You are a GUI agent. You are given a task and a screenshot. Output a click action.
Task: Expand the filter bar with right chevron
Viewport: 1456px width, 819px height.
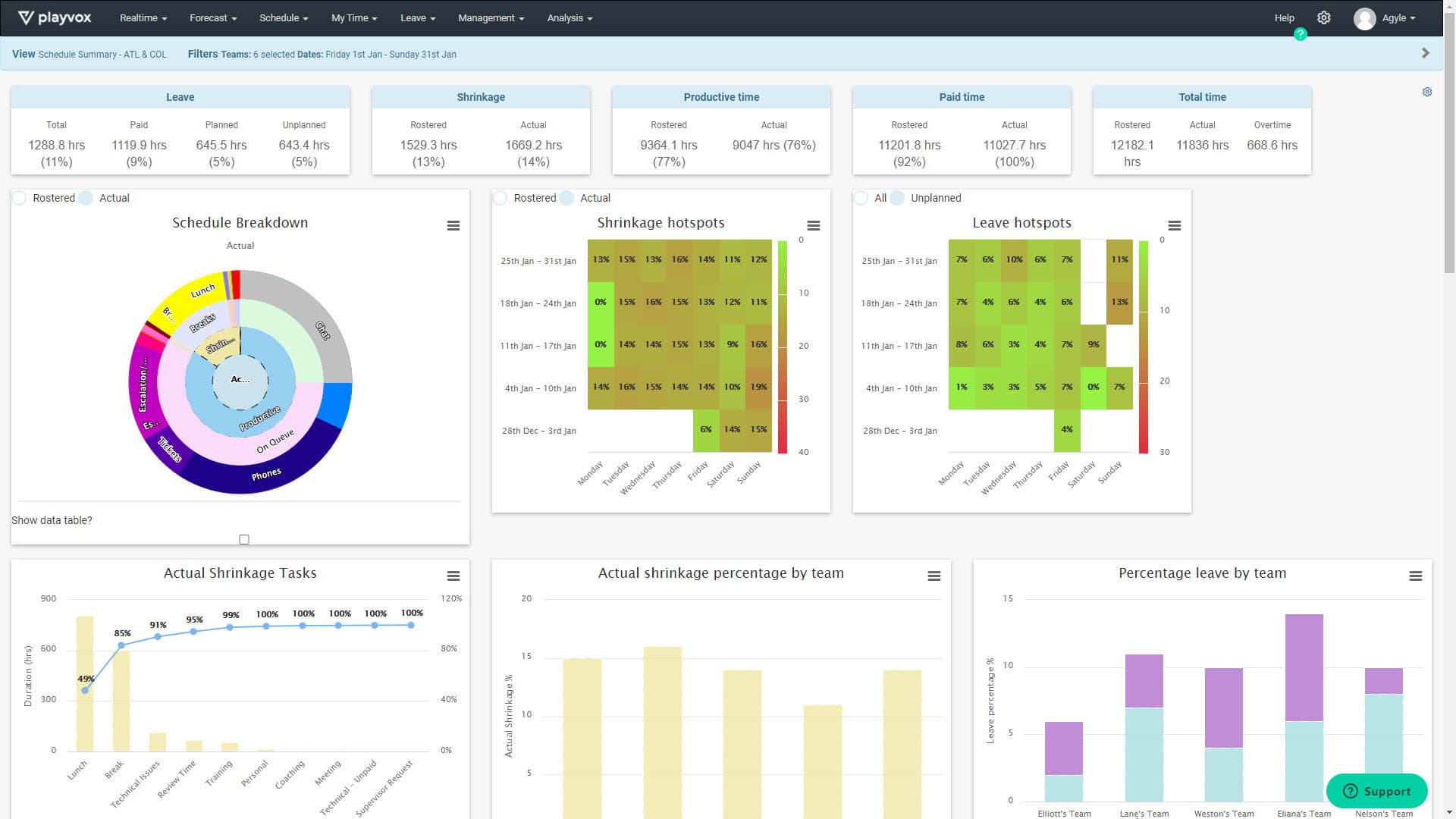[x=1426, y=53]
